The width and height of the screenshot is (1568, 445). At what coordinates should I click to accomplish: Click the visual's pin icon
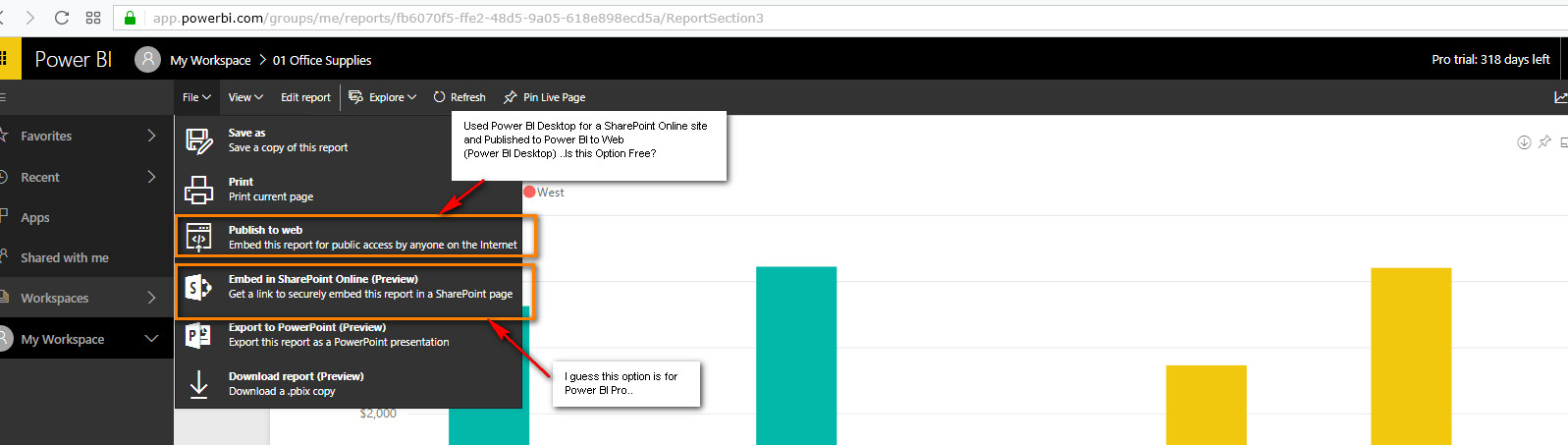point(1544,142)
